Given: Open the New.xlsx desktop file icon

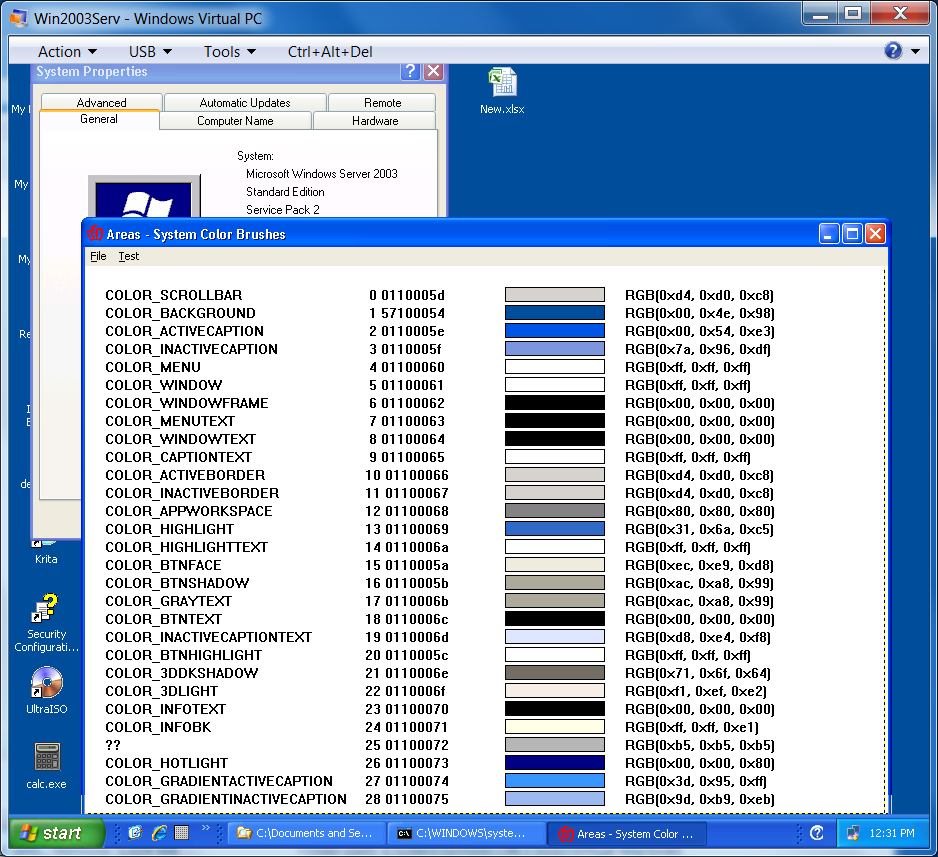Looking at the screenshot, I should (x=502, y=91).
